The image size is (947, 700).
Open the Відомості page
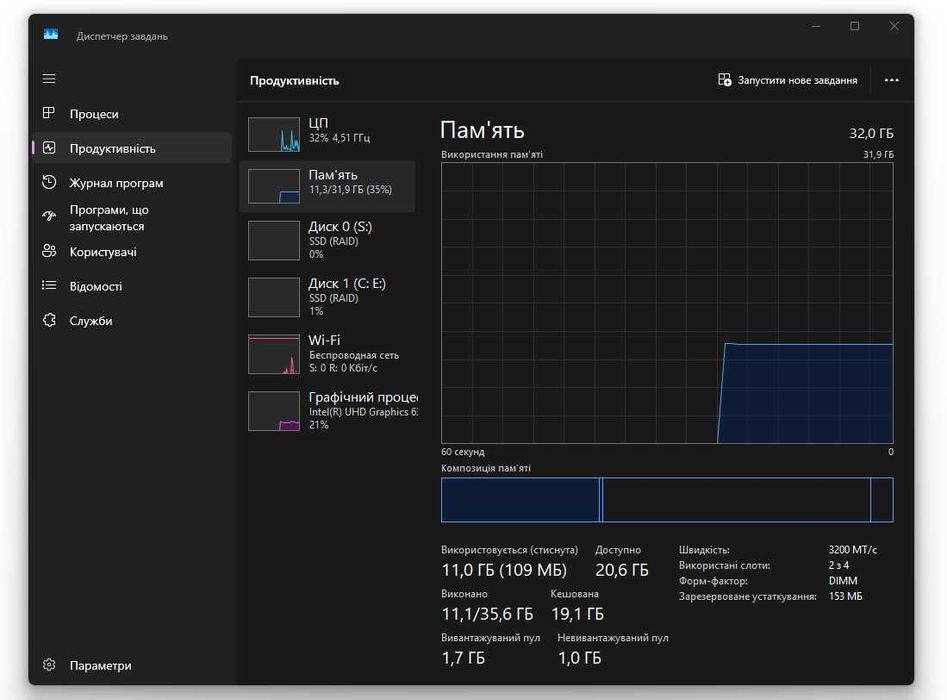click(132, 286)
